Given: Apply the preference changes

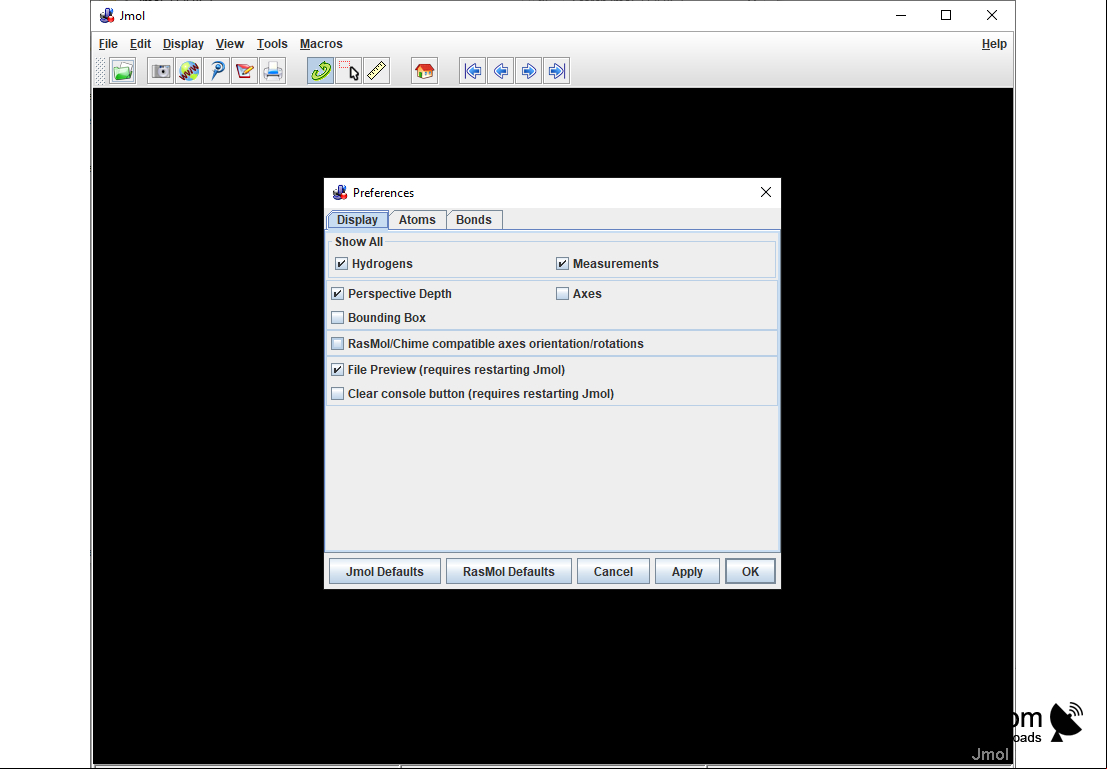Looking at the screenshot, I should [x=687, y=571].
